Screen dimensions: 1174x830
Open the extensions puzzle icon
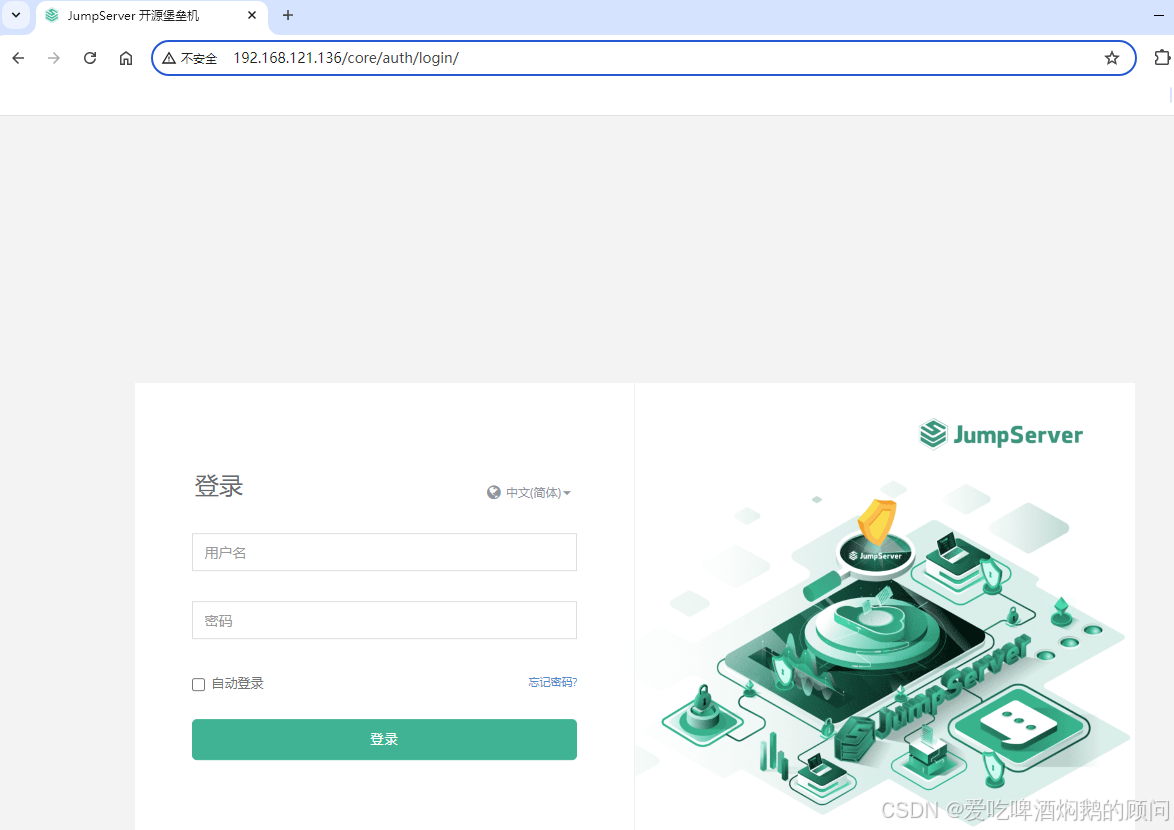pos(1161,58)
